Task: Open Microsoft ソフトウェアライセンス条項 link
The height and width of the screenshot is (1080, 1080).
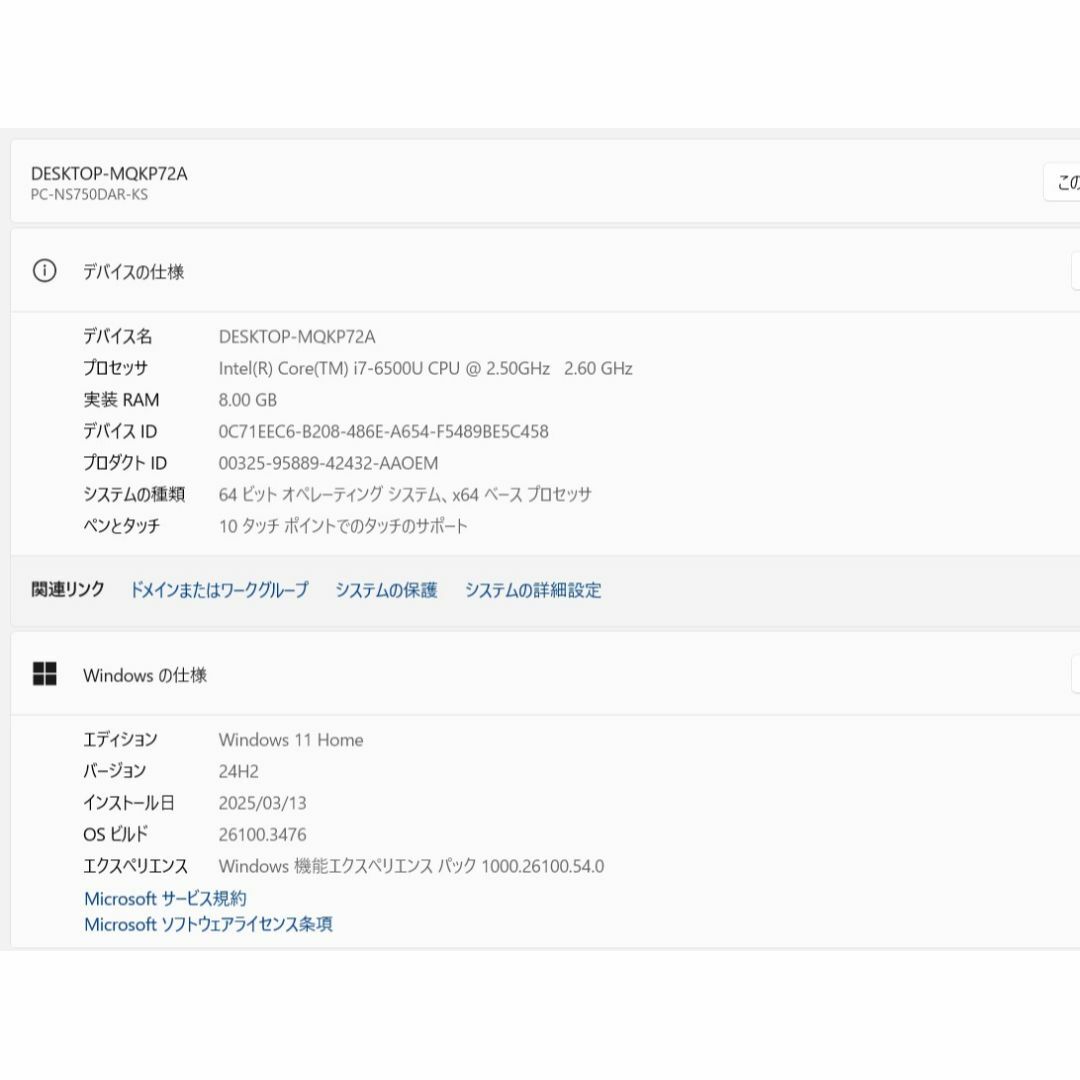Action: click(x=208, y=924)
